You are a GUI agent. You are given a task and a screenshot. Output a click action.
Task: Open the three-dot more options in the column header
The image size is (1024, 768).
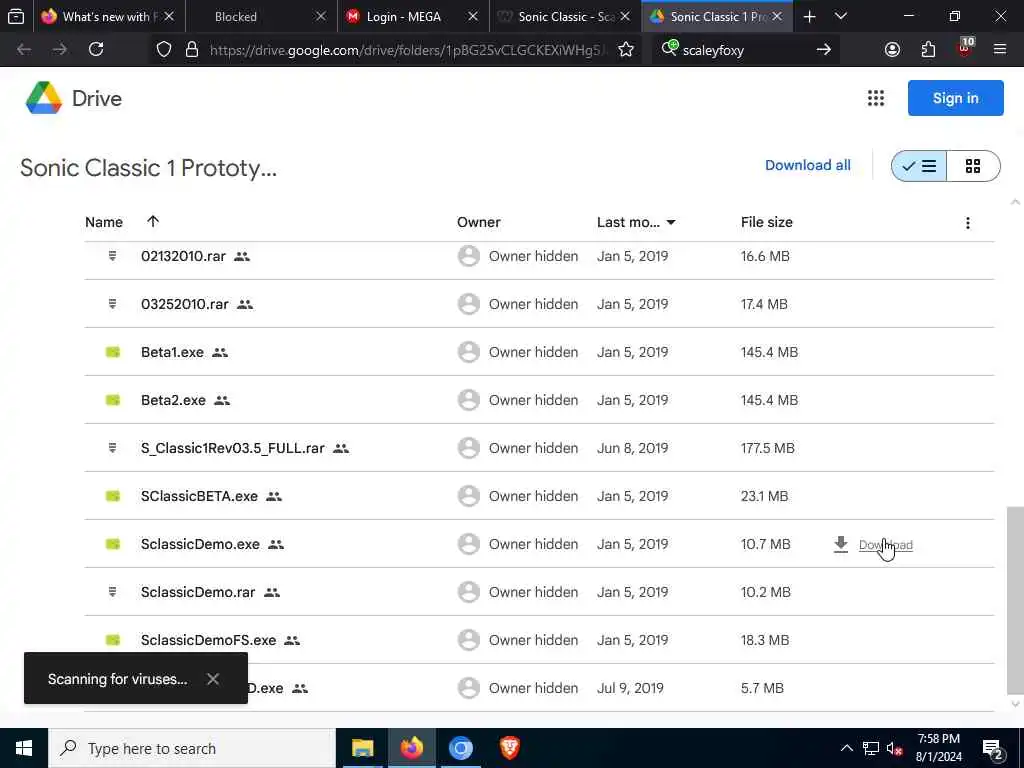(968, 223)
